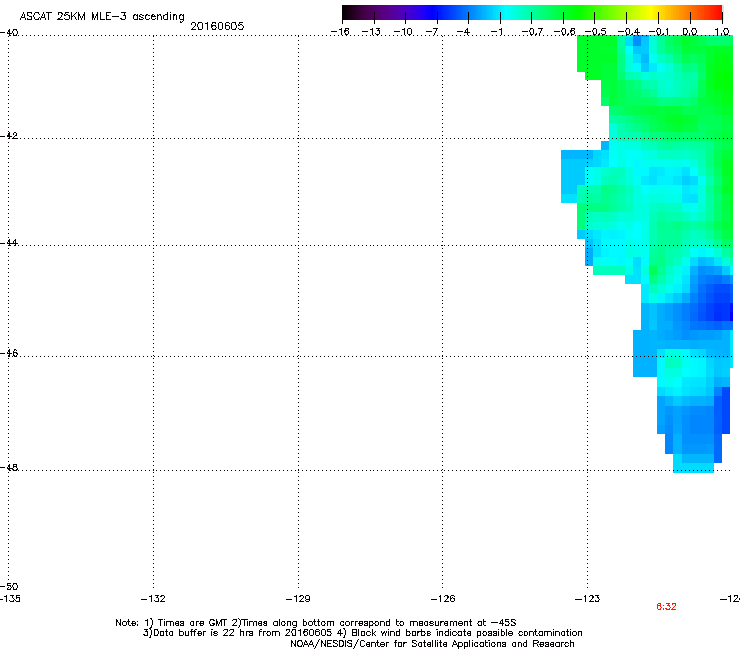The width and height of the screenshot is (740, 650).
Task: Click the -13 label on the color scale
Action: [371, 32]
